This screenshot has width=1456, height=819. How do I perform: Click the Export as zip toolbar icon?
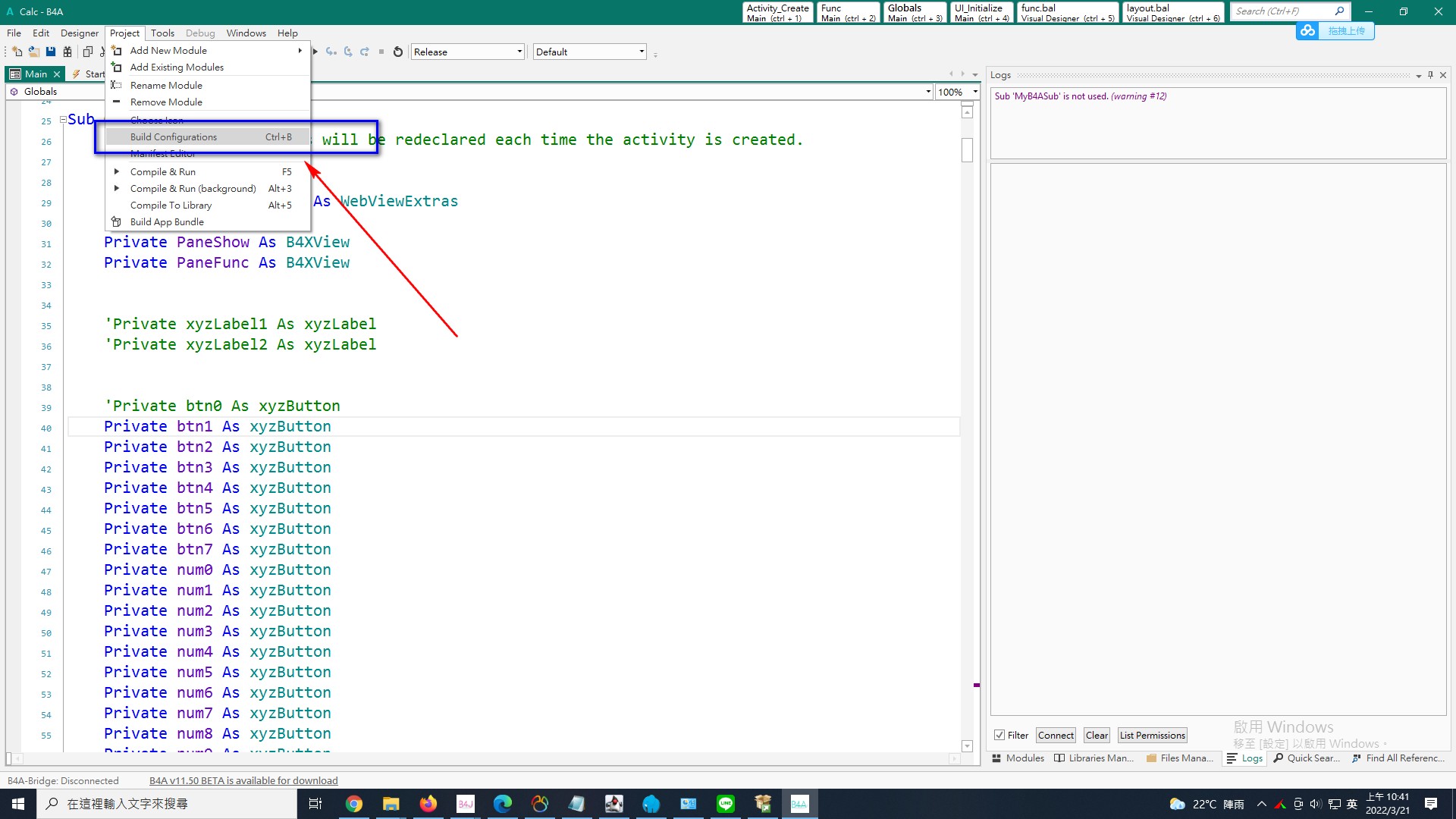[x=67, y=52]
